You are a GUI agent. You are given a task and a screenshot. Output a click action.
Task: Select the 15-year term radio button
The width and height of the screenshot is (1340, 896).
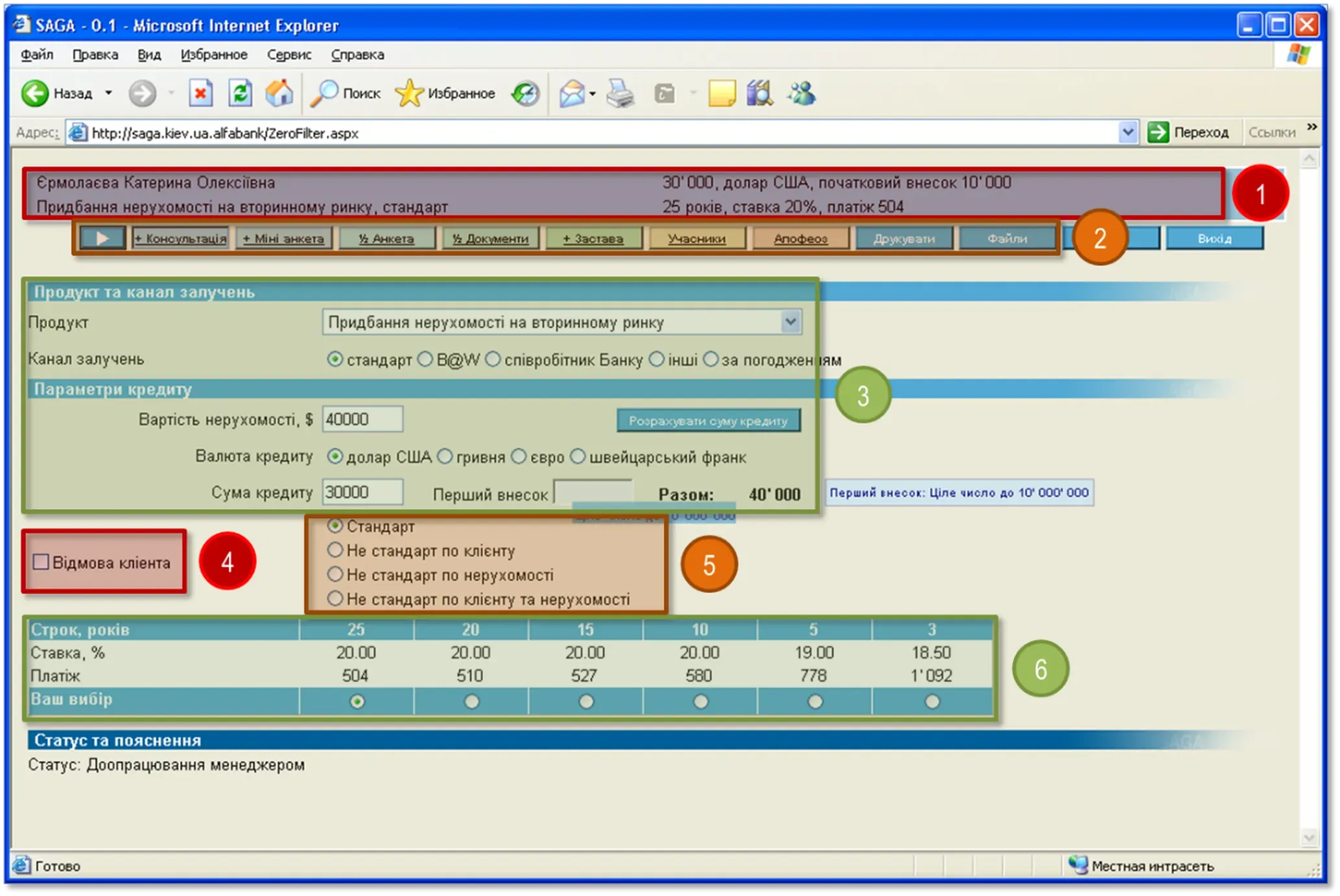(586, 701)
